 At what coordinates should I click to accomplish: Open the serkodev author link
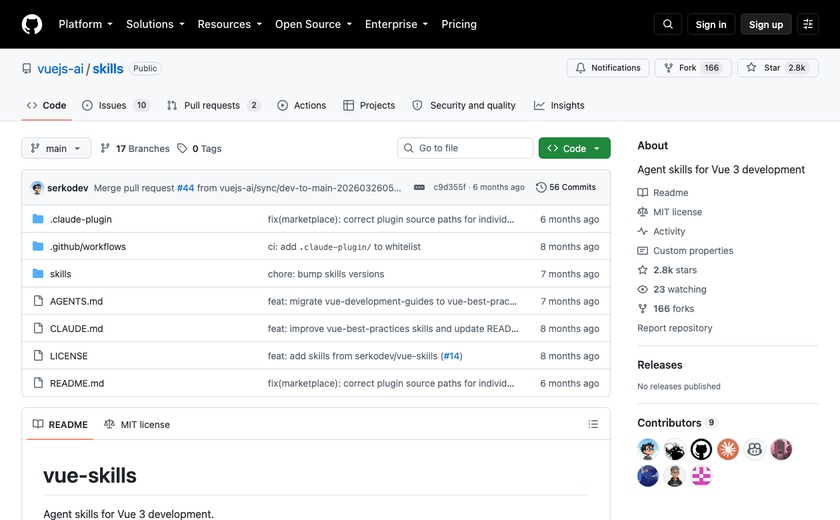tap(68, 188)
